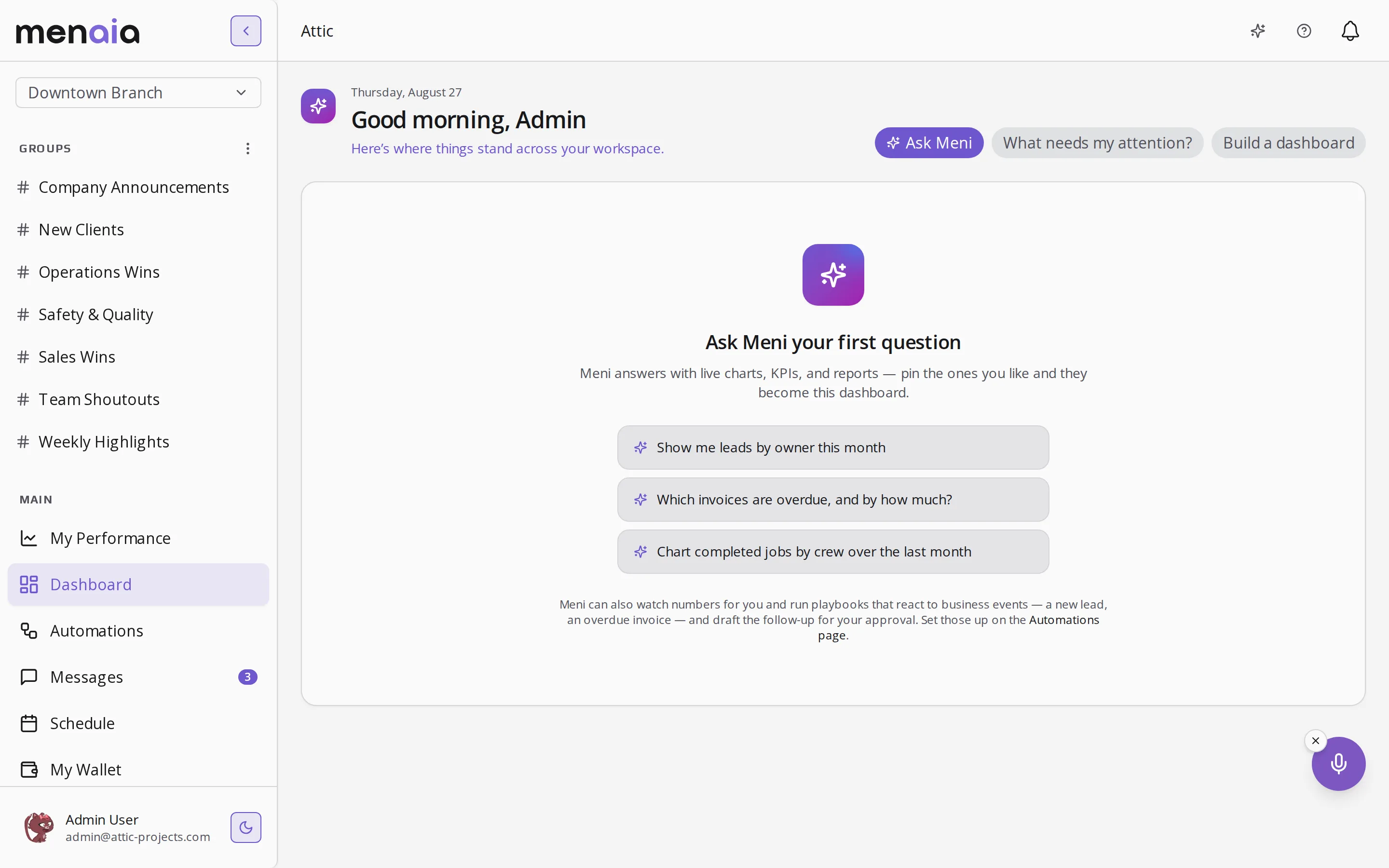Viewport: 1389px width, 868px height.
Task: Click Ask Meni your first question heading
Action: [x=833, y=343]
